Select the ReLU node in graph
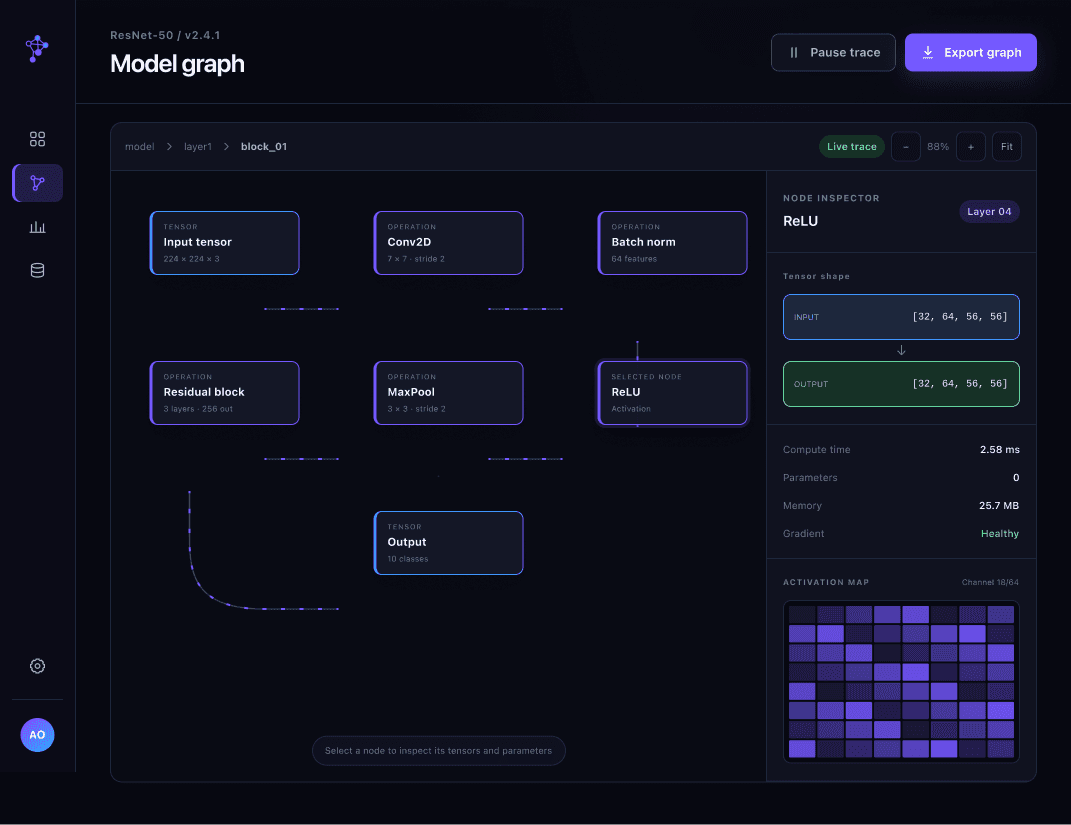The height and width of the screenshot is (825, 1071). point(673,393)
